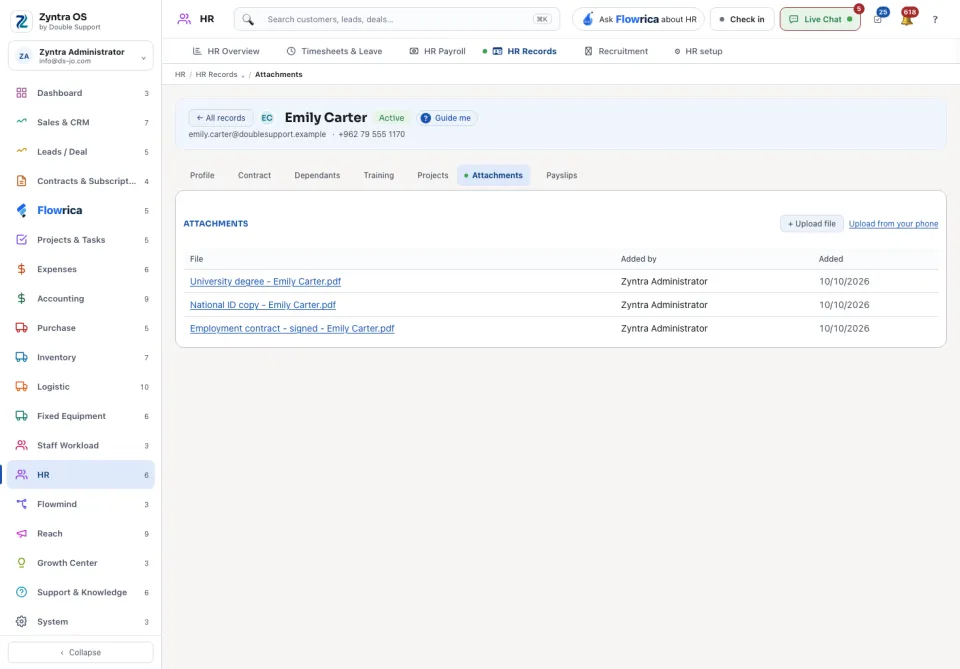Click the Guide me button
The width and height of the screenshot is (960, 669).
tap(446, 118)
